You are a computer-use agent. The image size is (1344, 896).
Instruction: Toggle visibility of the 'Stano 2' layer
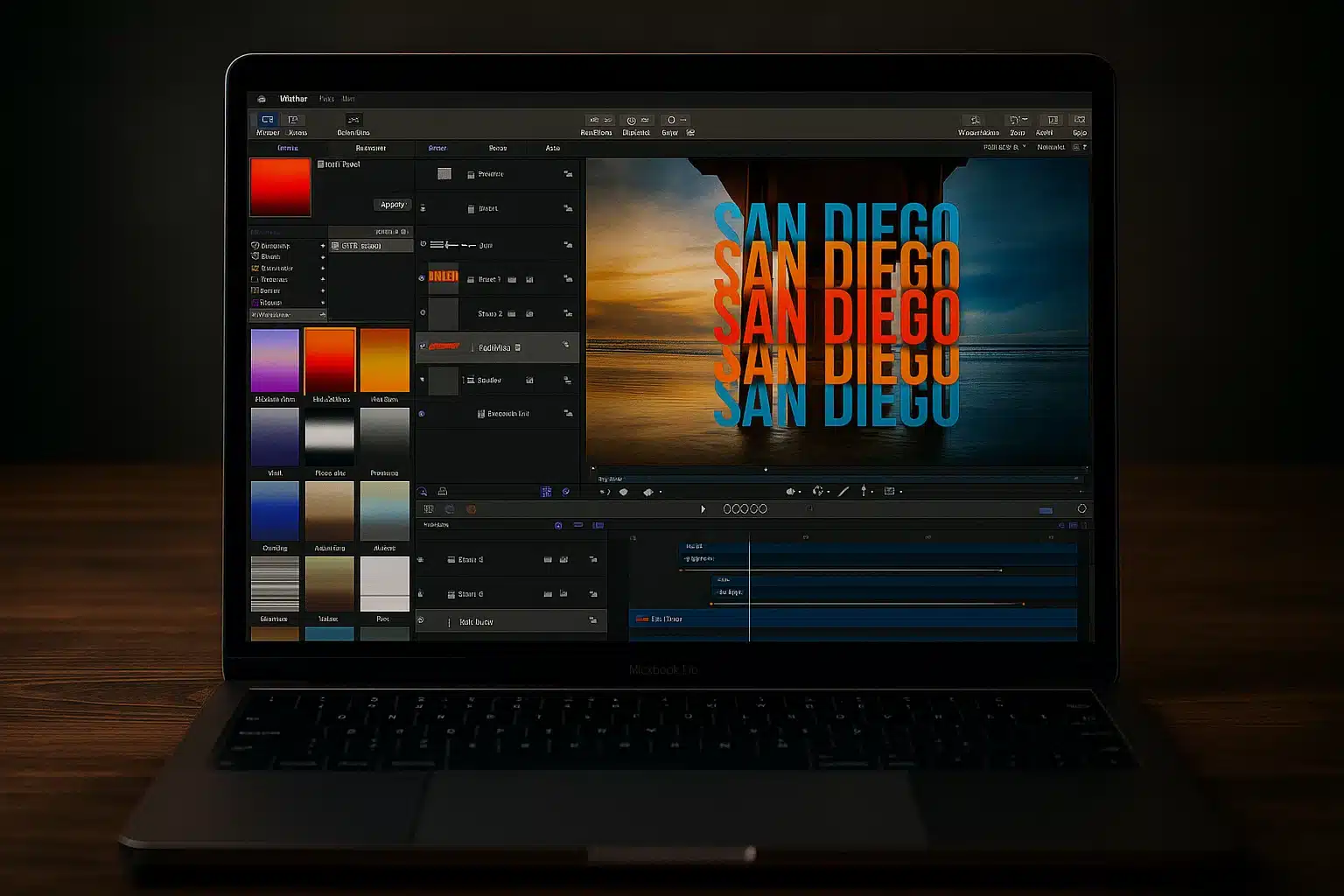pyautogui.click(x=423, y=312)
